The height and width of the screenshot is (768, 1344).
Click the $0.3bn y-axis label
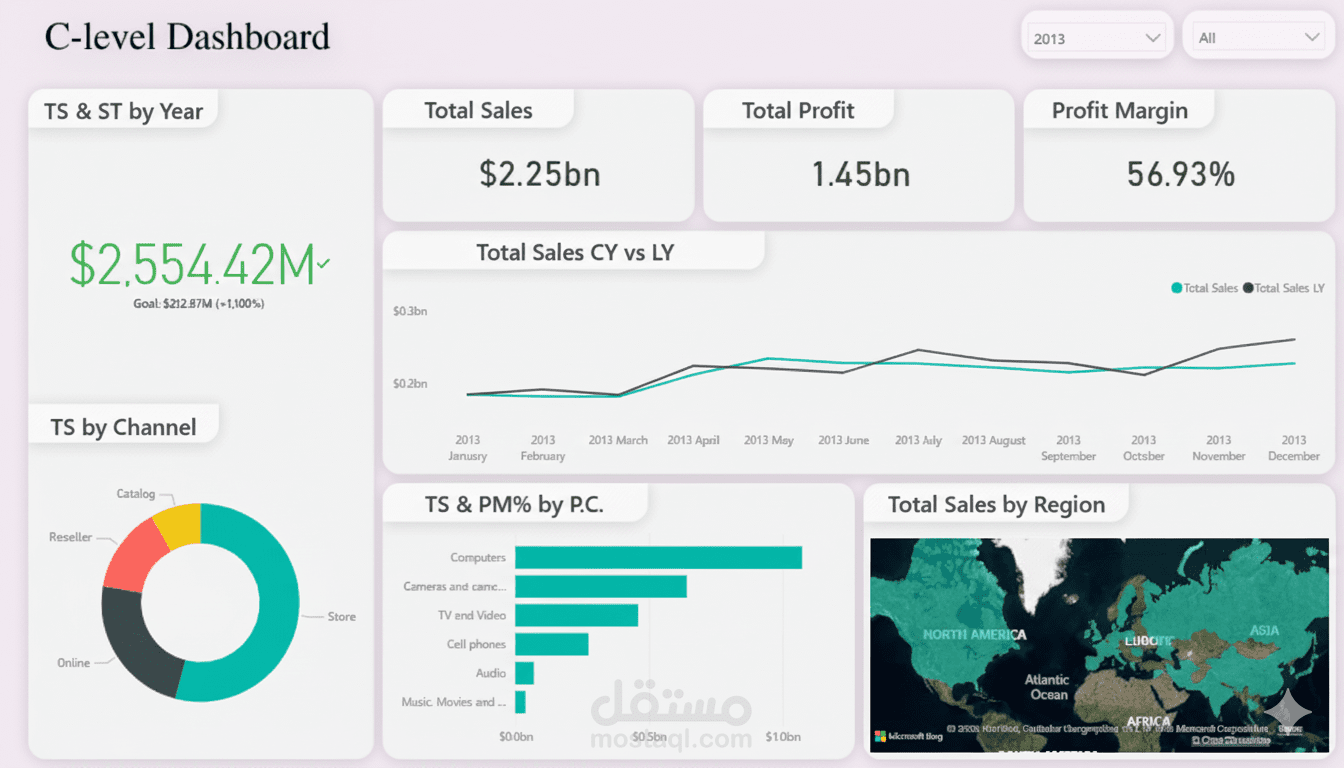[x=410, y=311]
